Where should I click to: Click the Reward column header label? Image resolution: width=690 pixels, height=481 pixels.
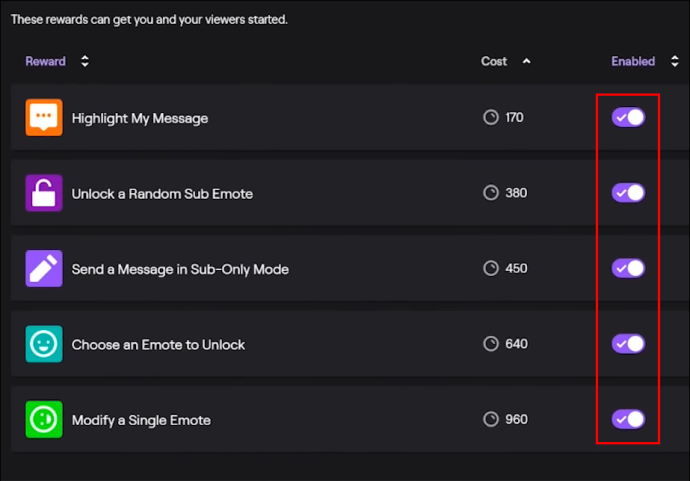tap(45, 61)
